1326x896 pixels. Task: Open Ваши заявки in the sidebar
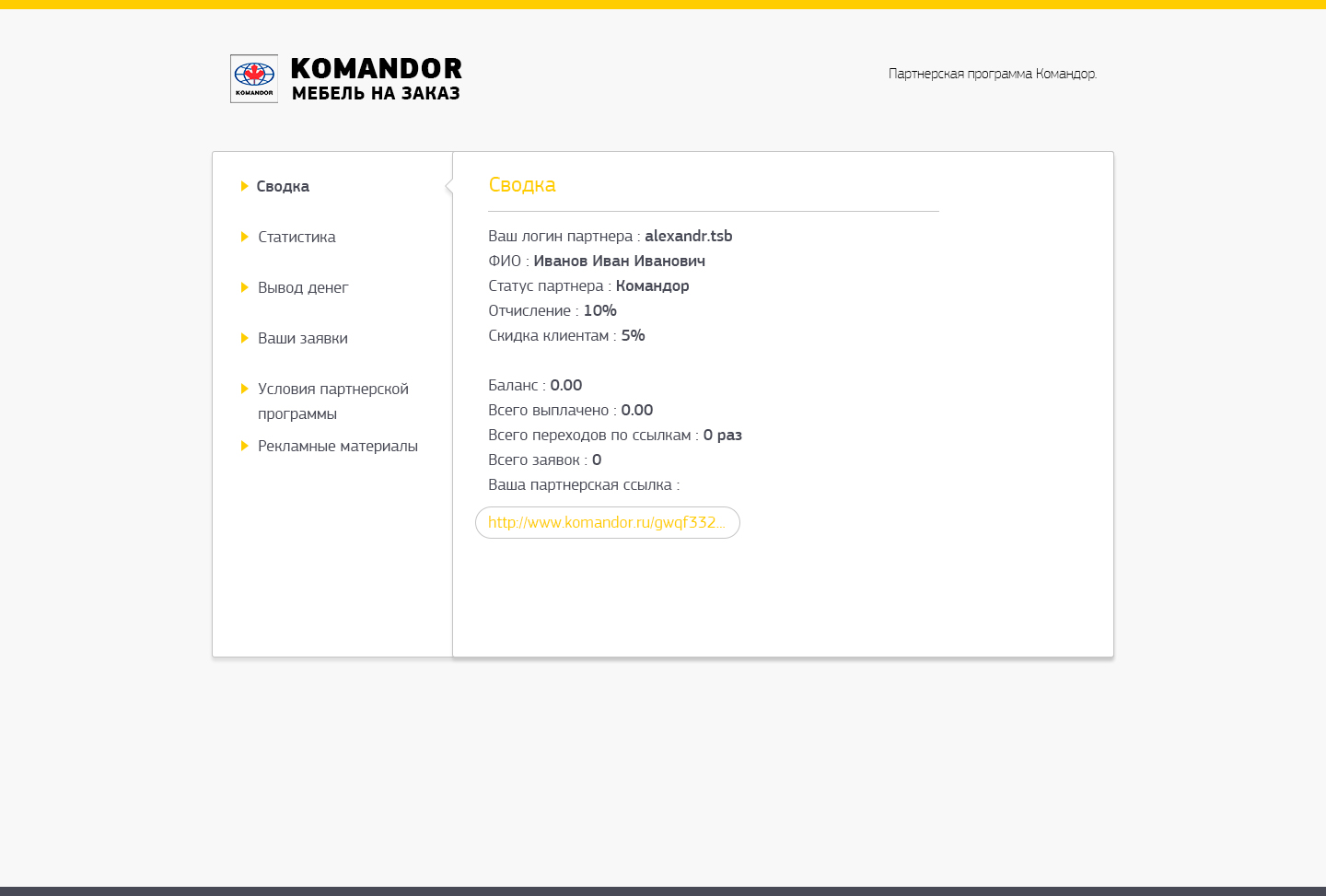click(x=303, y=338)
